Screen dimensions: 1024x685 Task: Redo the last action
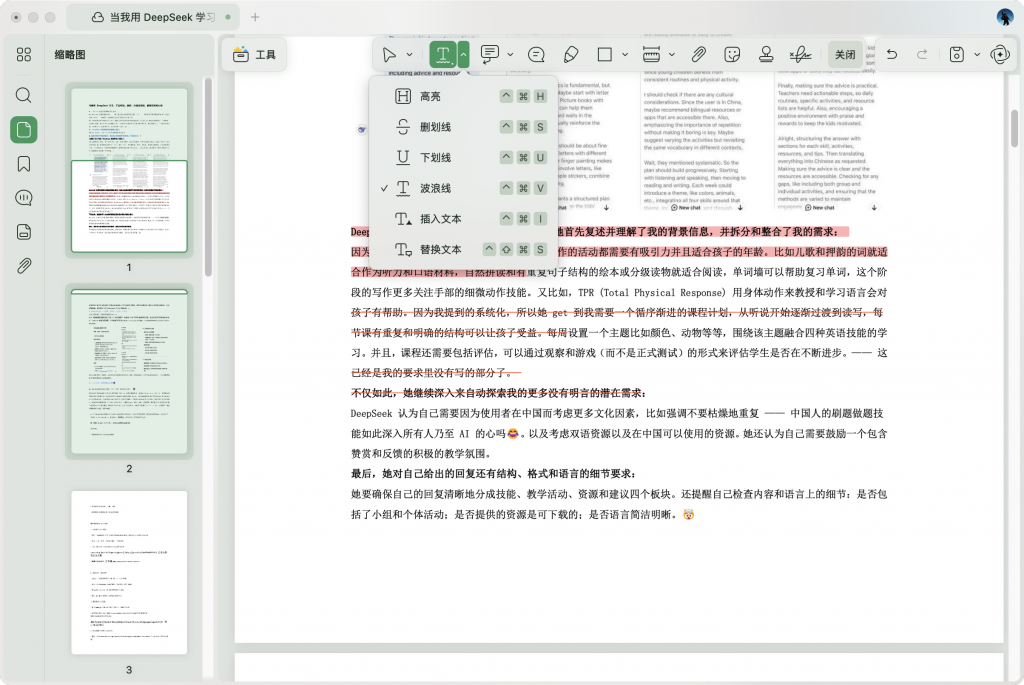tap(922, 55)
